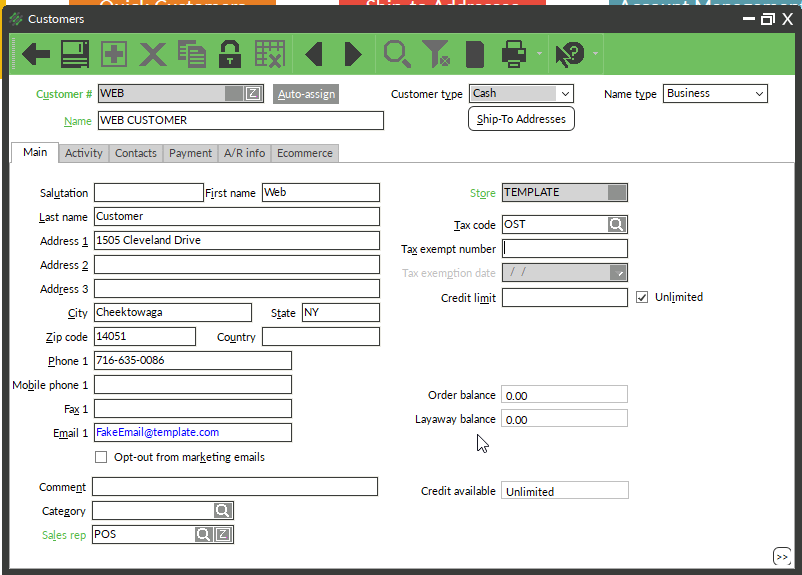
Task: Click the FakeEmail@template.com email link
Action: coord(158,432)
